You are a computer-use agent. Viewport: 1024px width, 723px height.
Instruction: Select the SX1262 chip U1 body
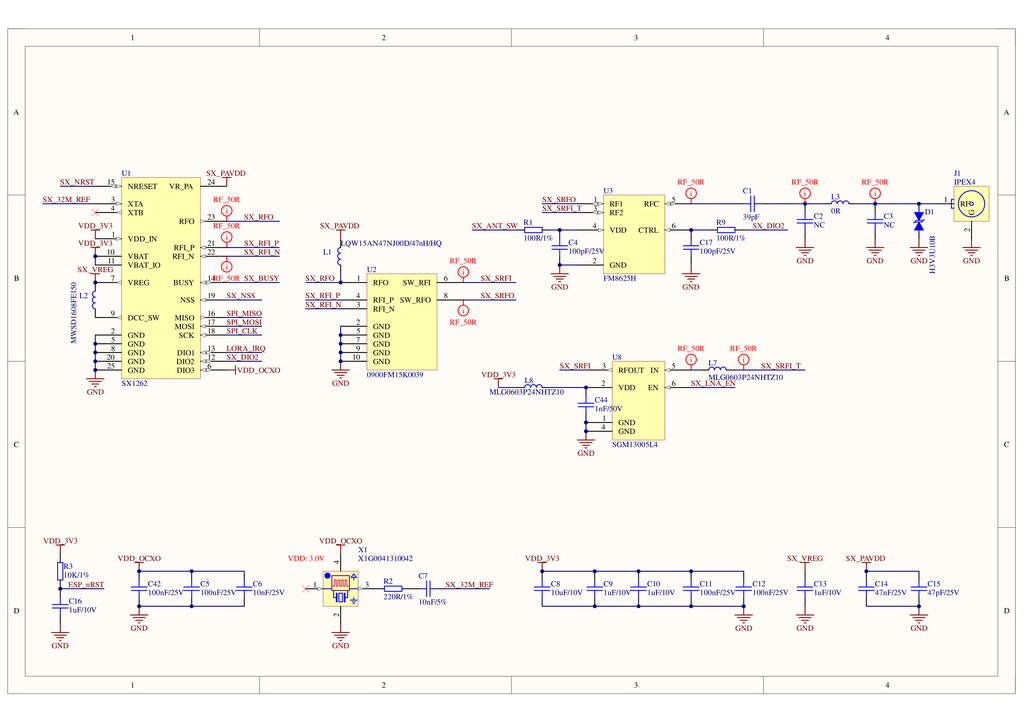pos(160,278)
